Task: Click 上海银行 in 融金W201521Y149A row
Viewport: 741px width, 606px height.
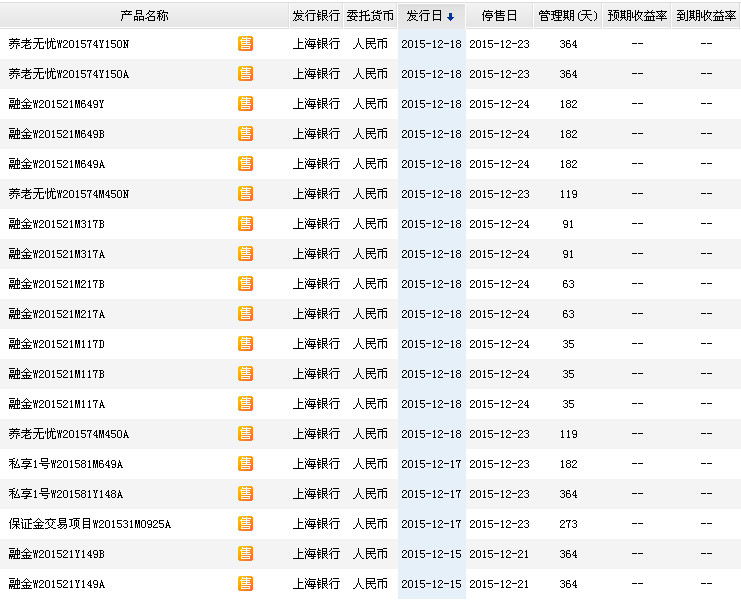Action: pos(316,584)
